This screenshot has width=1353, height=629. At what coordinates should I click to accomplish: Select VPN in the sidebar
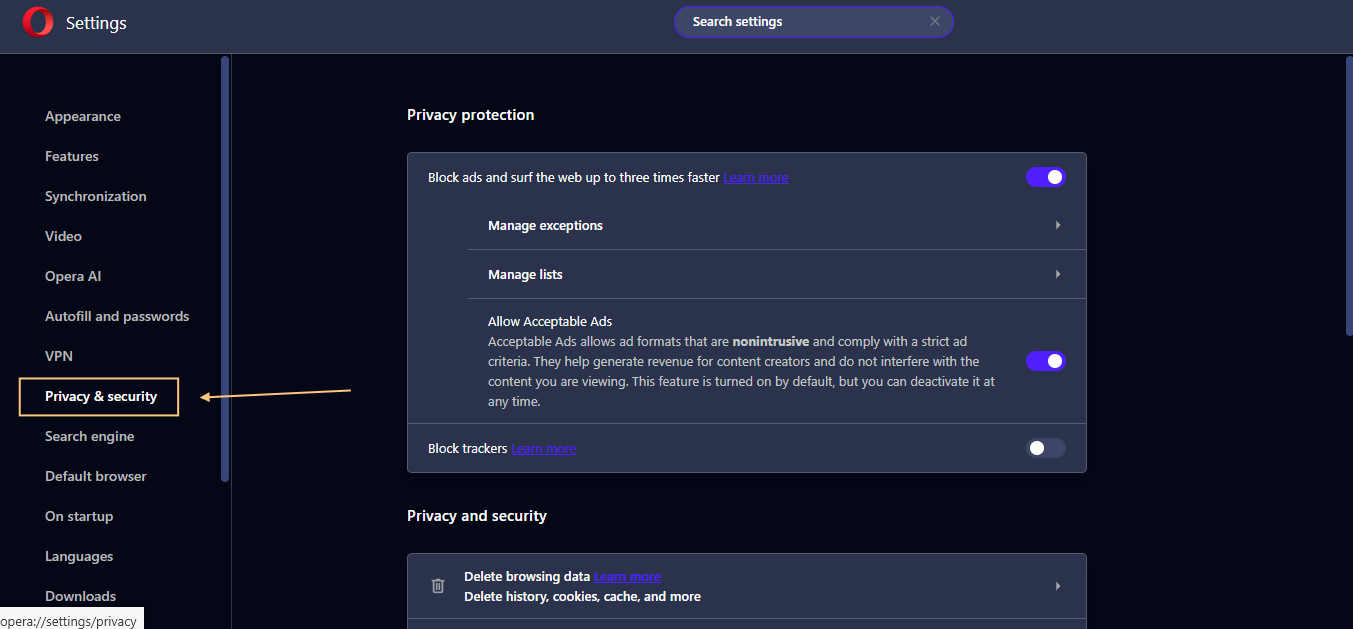[58, 356]
